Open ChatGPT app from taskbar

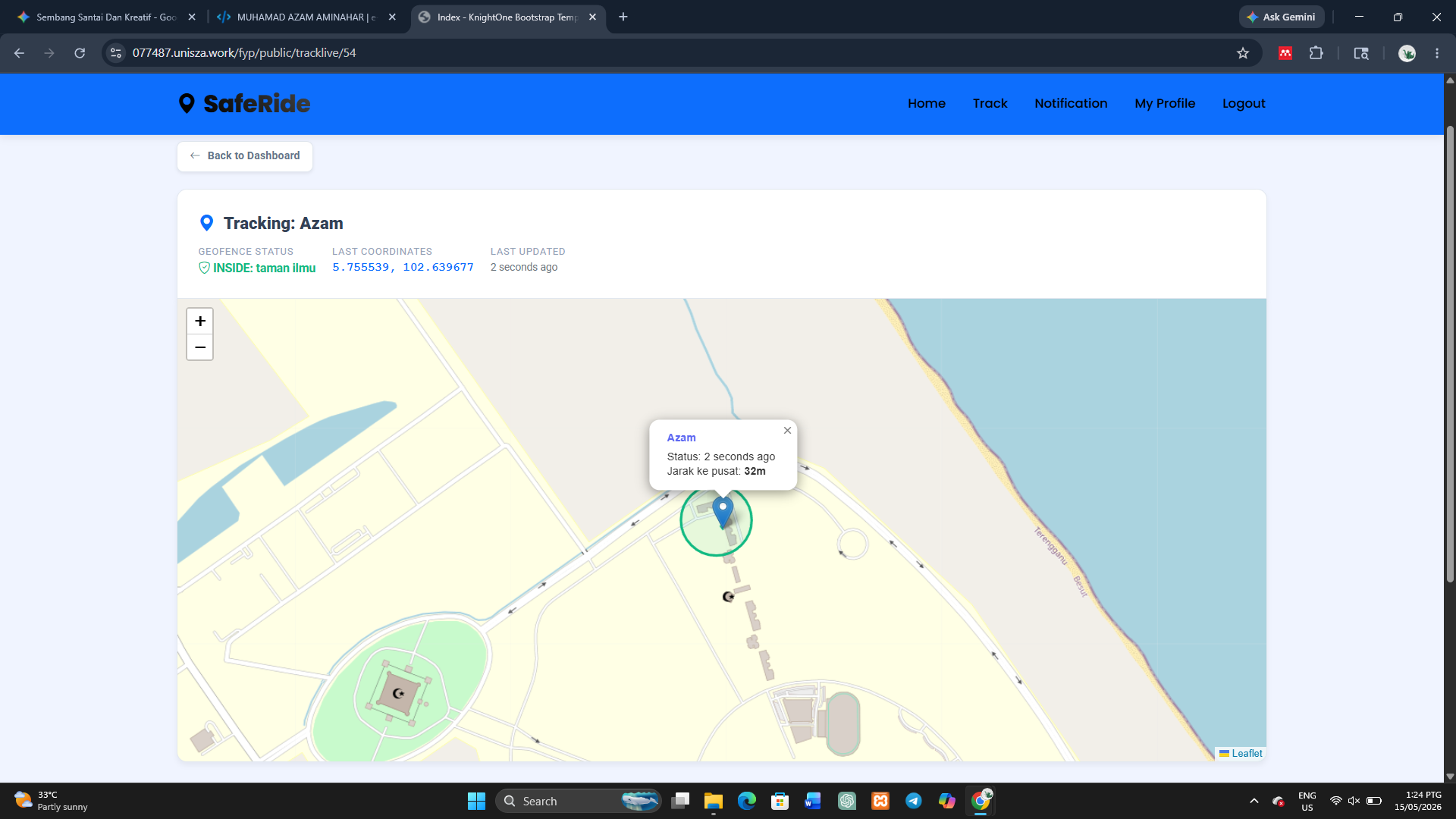point(847,801)
